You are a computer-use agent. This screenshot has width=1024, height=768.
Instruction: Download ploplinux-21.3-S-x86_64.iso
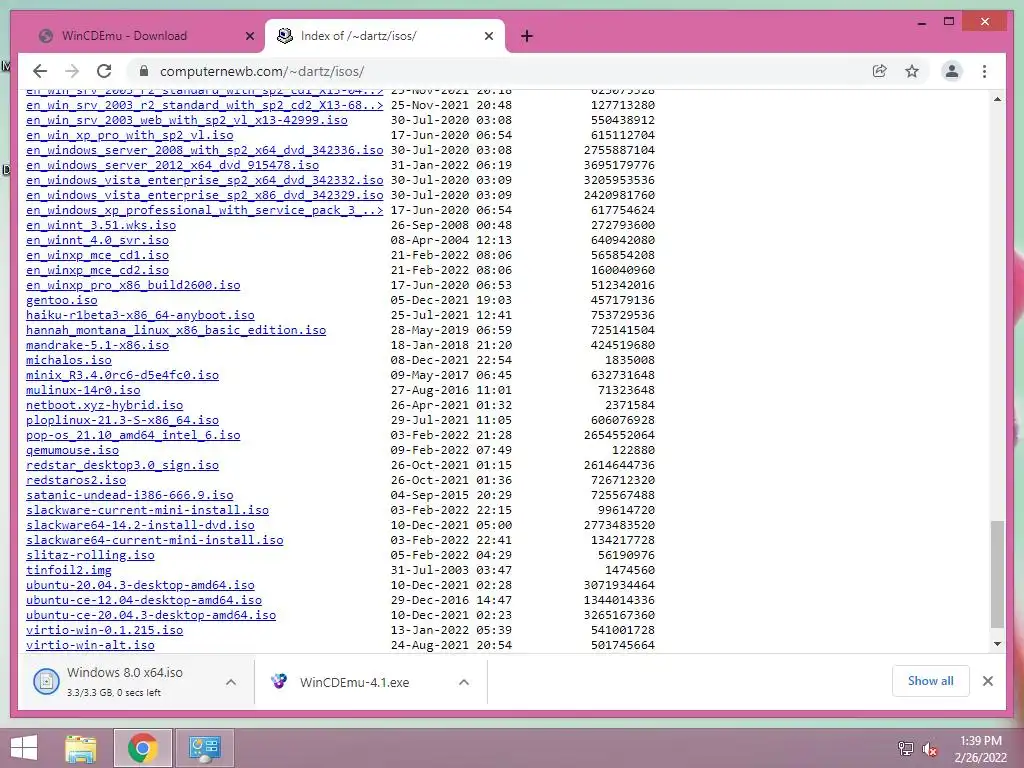pos(122,421)
